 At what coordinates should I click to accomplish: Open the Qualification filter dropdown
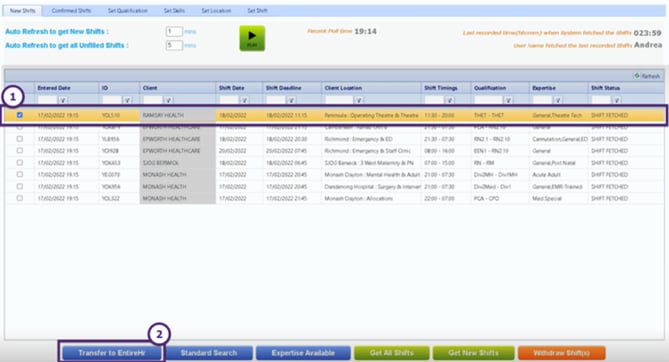[508, 100]
